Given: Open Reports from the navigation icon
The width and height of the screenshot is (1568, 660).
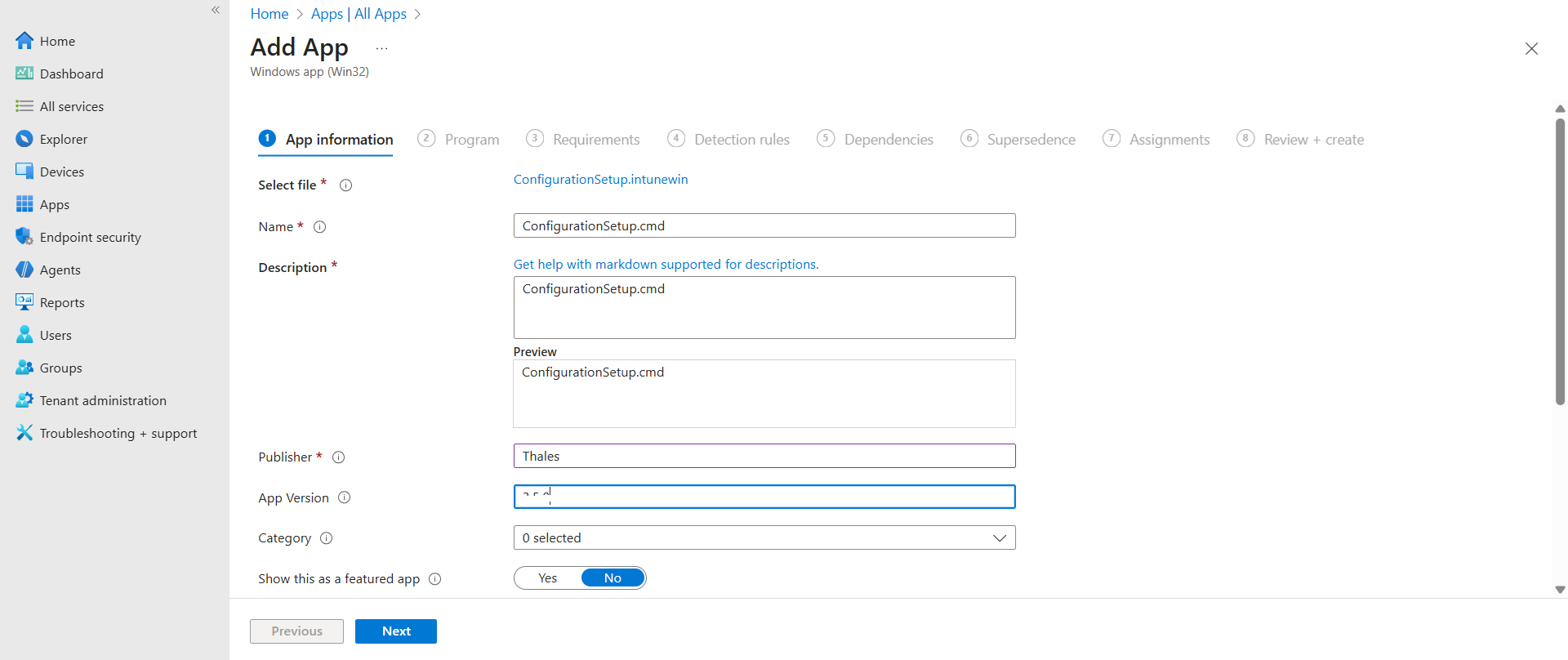Looking at the screenshot, I should point(24,302).
